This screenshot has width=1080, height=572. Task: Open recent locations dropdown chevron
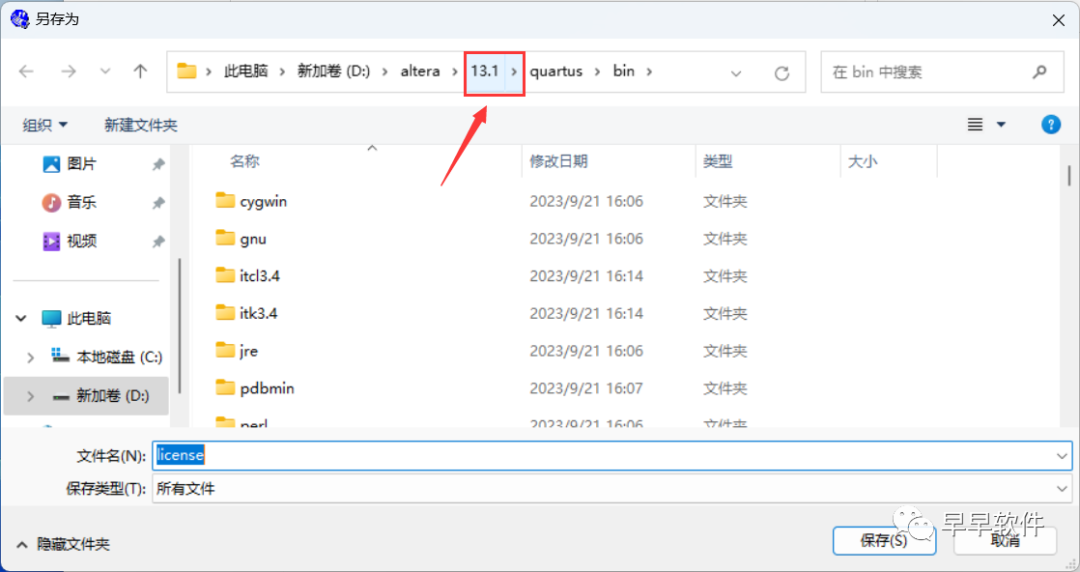[105, 72]
